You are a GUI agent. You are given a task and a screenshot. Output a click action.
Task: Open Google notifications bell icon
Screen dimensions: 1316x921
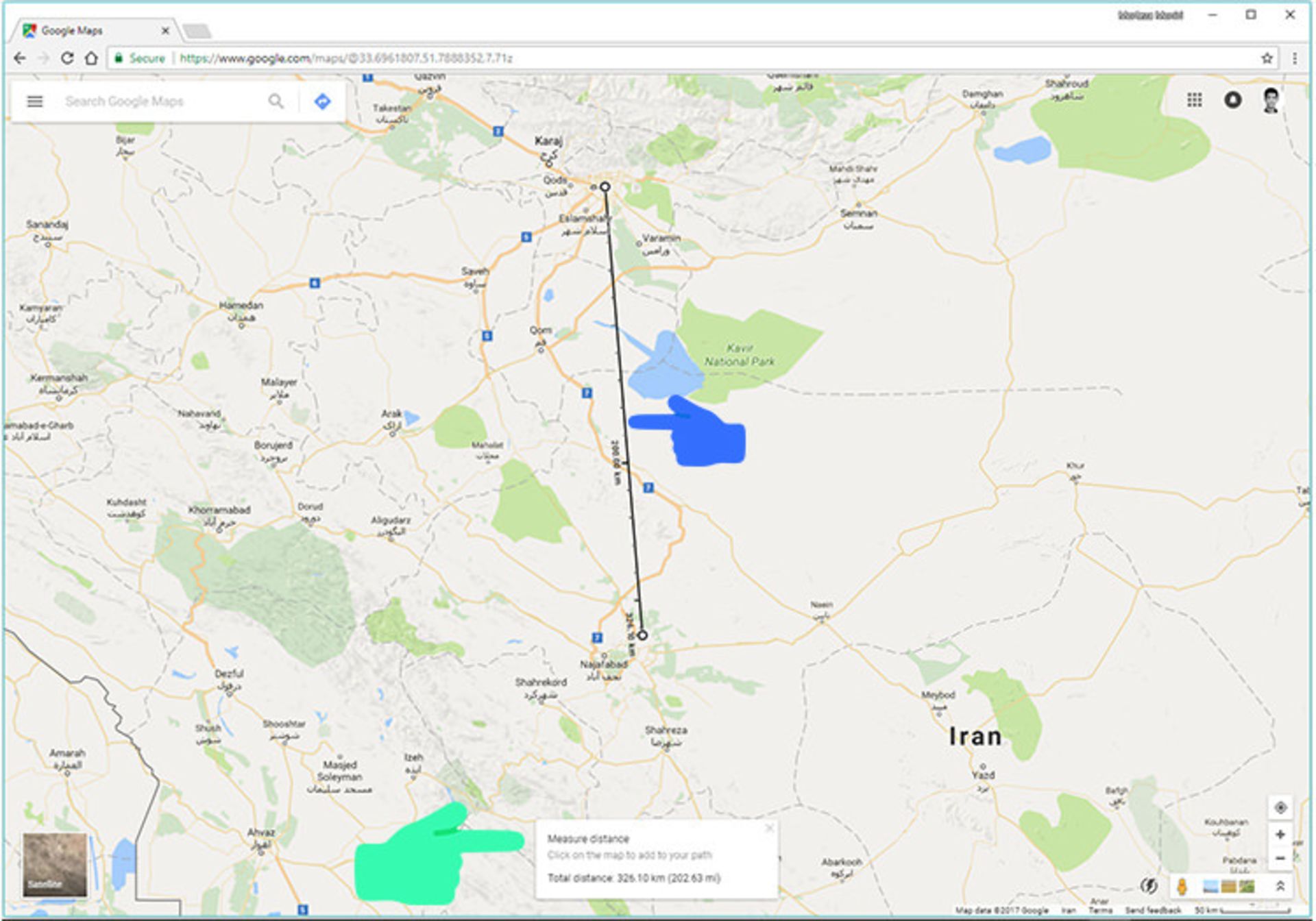tap(1232, 100)
